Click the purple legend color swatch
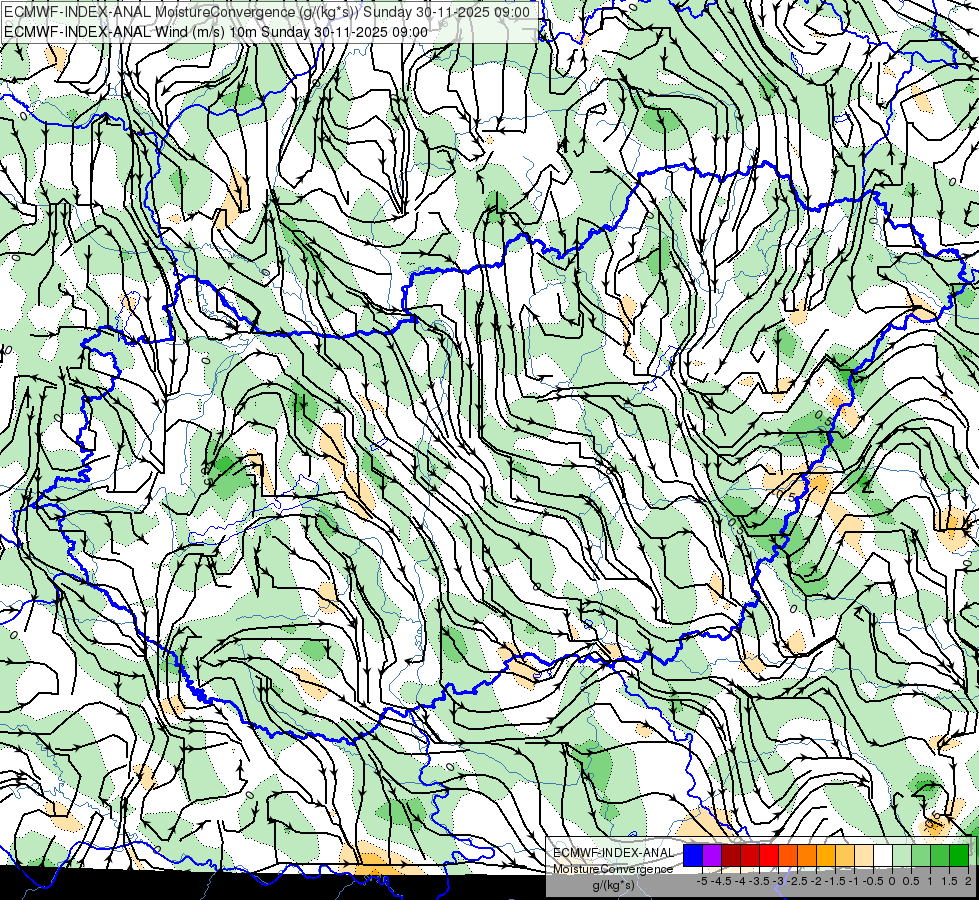This screenshot has height=900, width=979. [712, 856]
